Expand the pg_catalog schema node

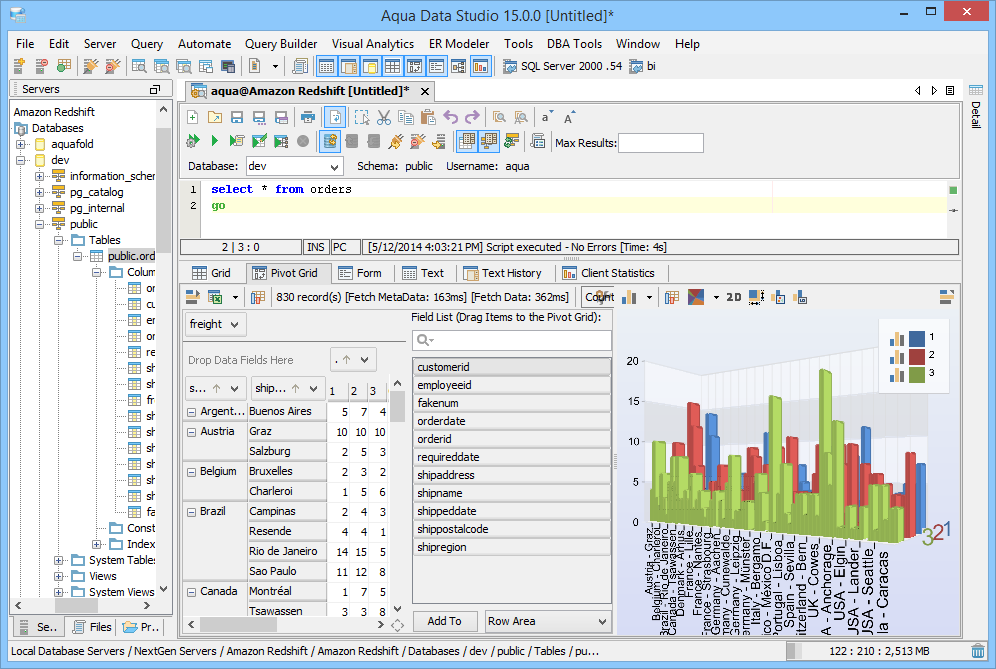39,192
